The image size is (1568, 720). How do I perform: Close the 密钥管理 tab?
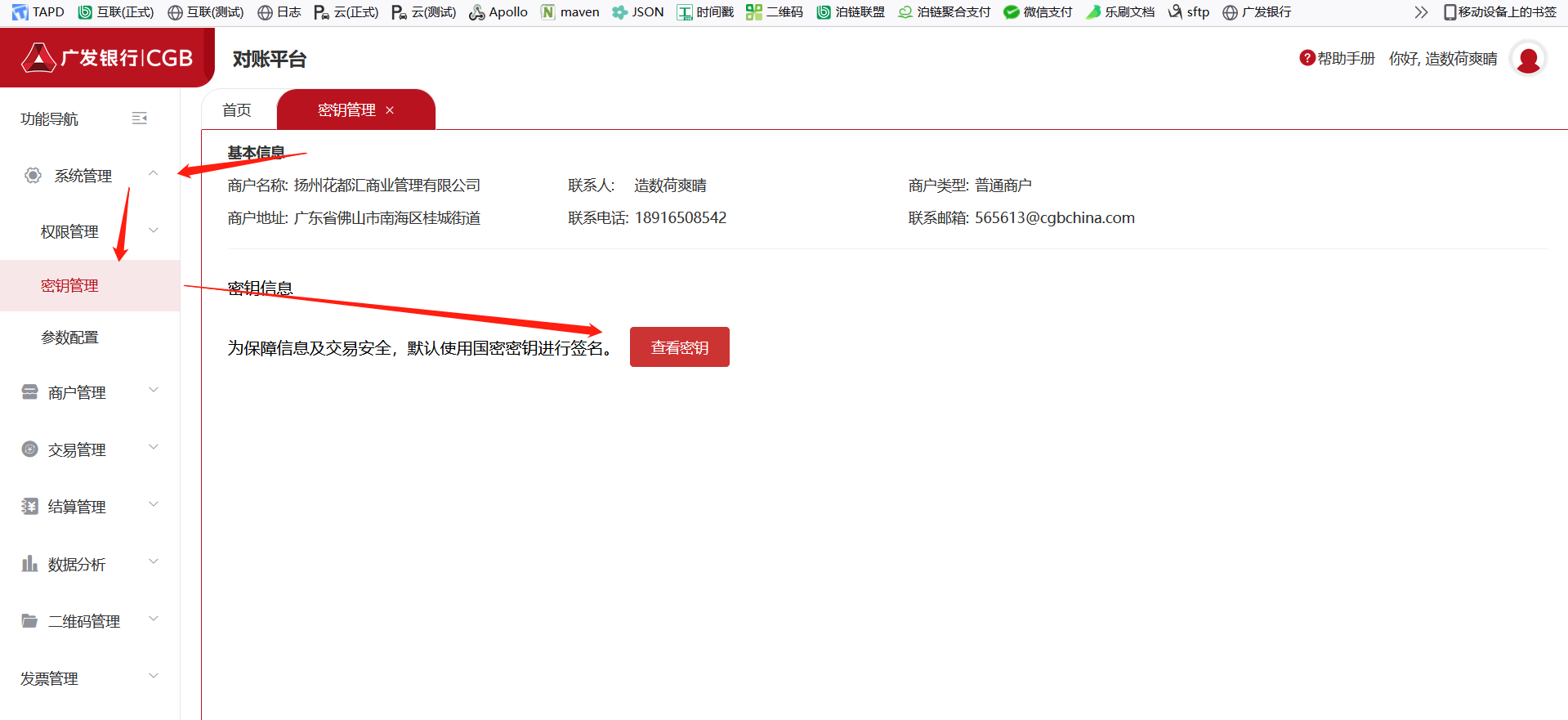coord(390,110)
